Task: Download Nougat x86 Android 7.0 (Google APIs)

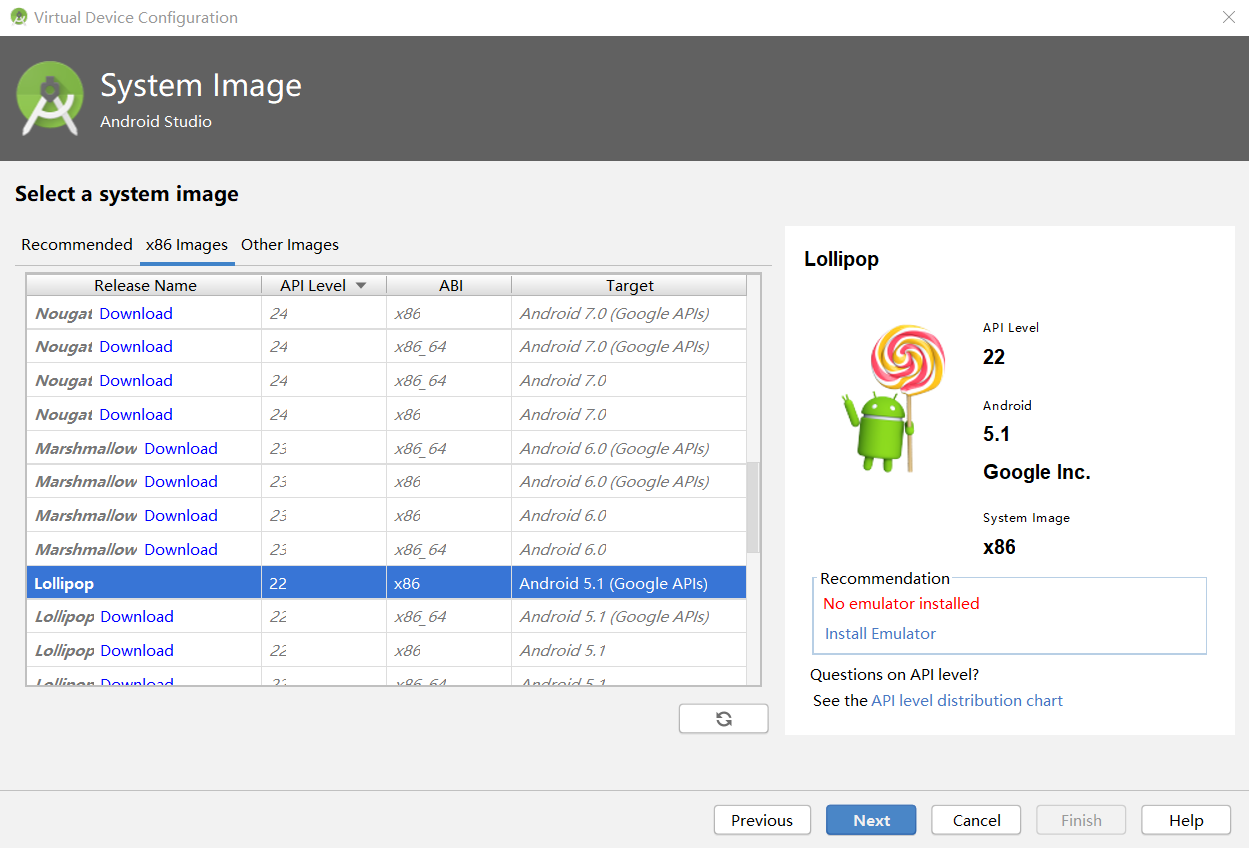Action: 136,313
